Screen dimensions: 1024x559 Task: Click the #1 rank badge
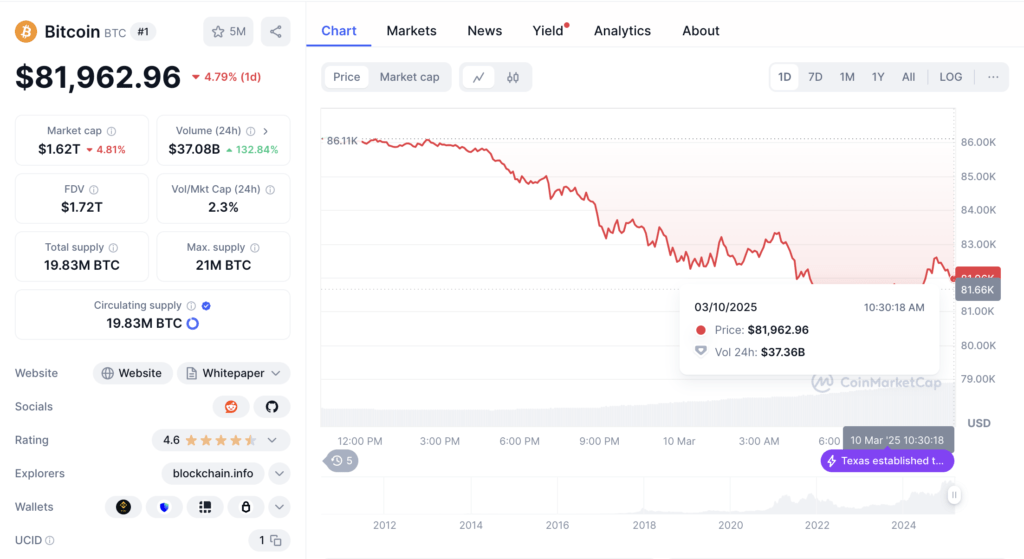[143, 31]
